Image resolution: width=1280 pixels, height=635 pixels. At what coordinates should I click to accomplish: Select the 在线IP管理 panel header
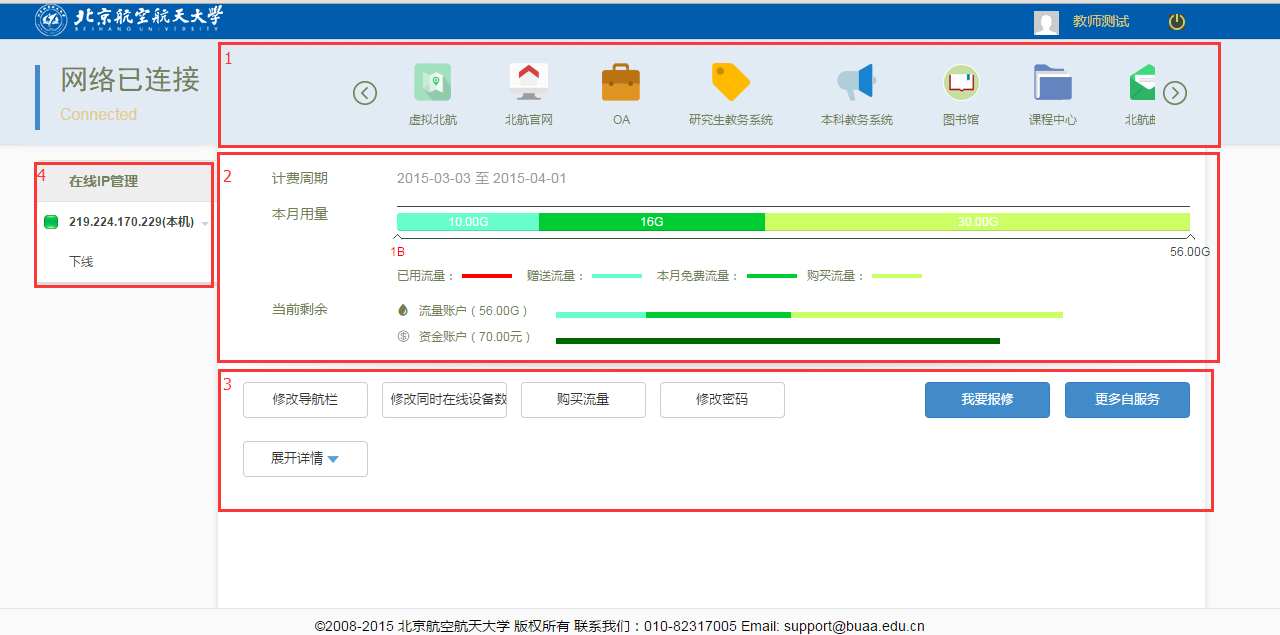click(123, 182)
